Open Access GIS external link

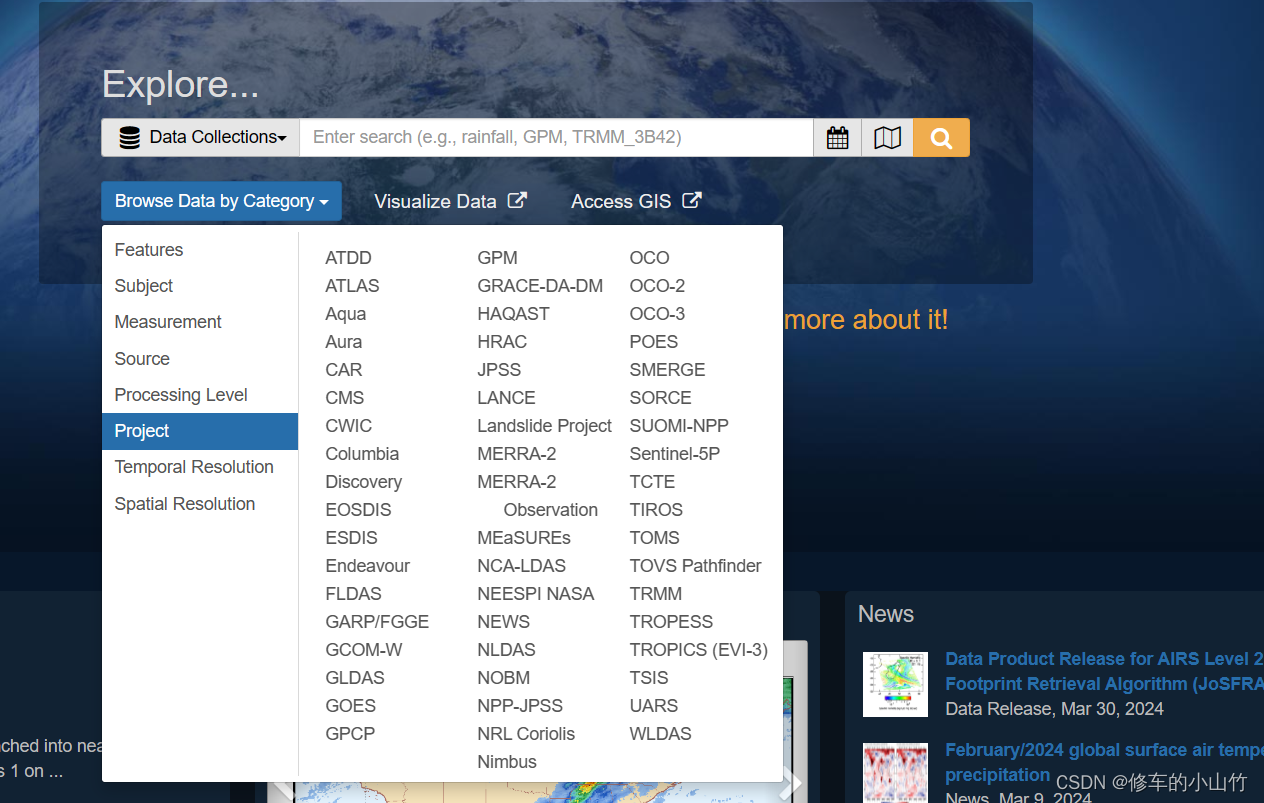(636, 201)
